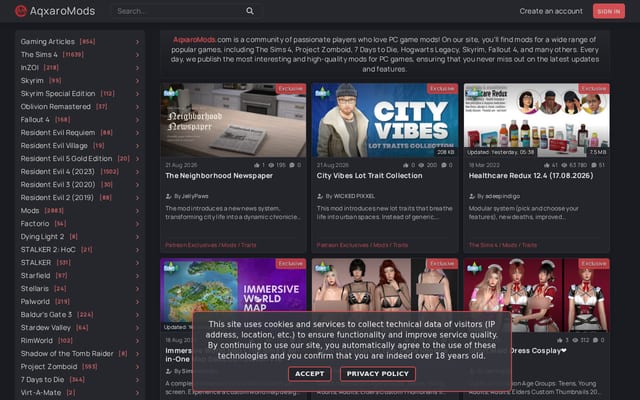The image size is (640, 400).
Task: Click author icon beside By WICKED PIXXEL
Action: click(320, 196)
